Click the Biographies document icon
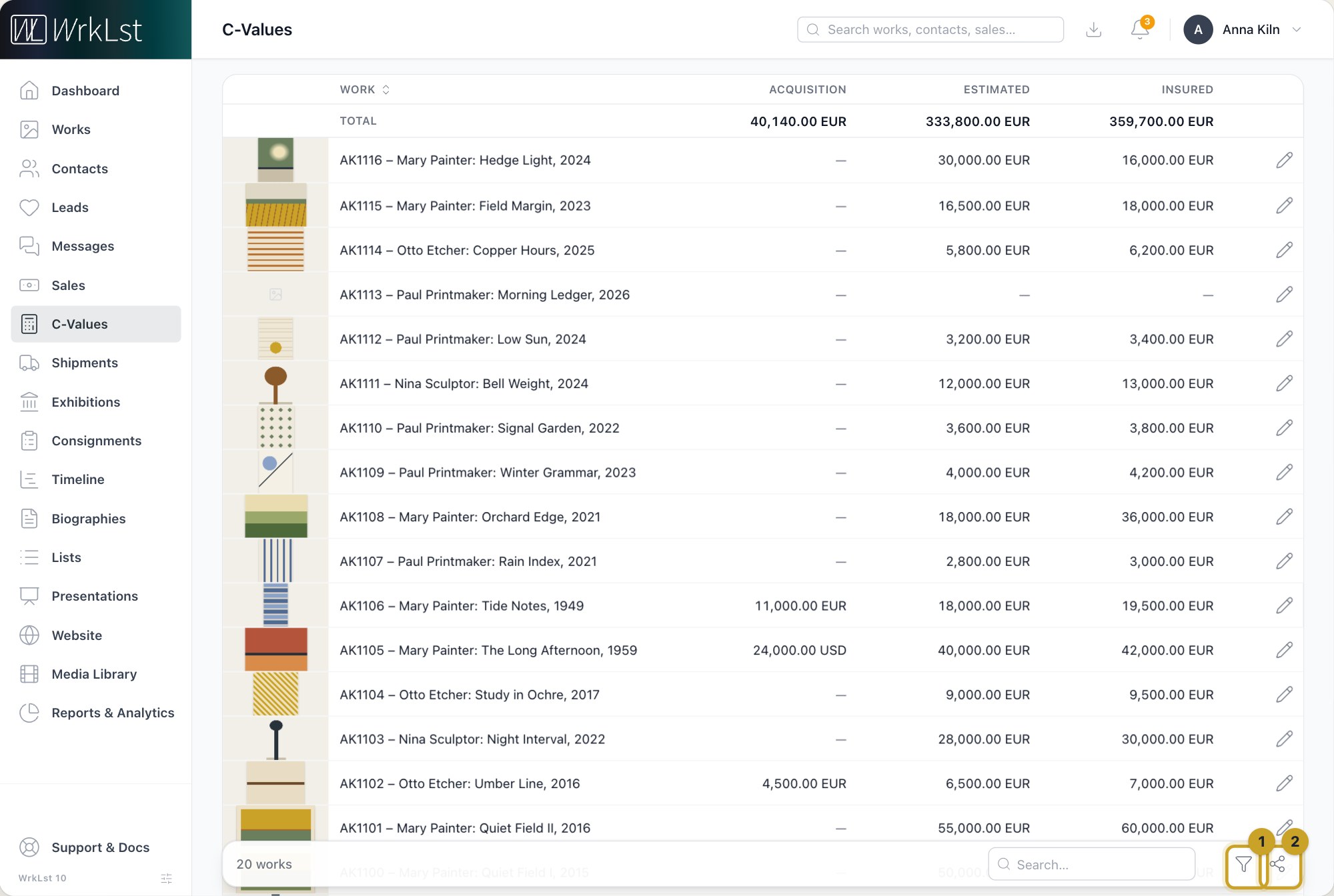The width and height of the screenshot is (1334, 896). (x=29, y=519)
